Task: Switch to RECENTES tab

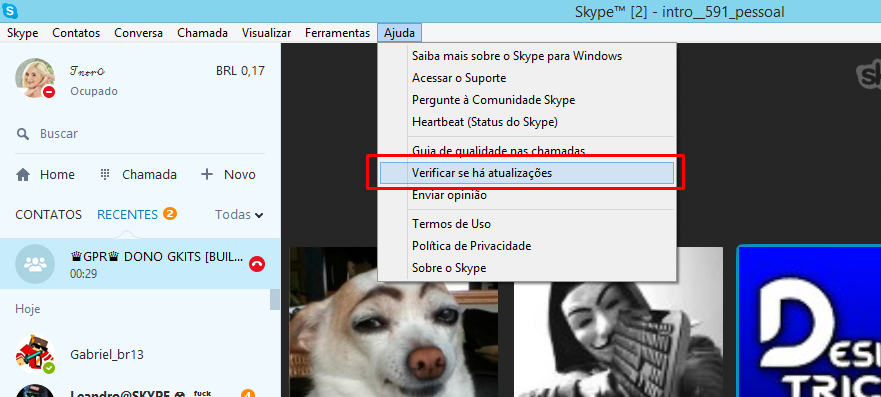Action: click(x=127, y=215)
